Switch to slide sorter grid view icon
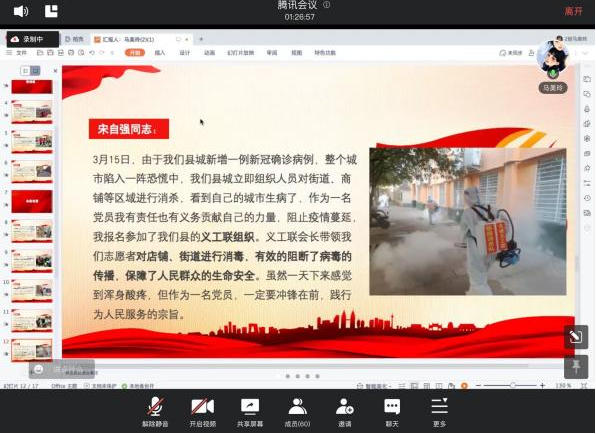Image resolution: width=596 pixels, height=434 pixels. (427, 386)
